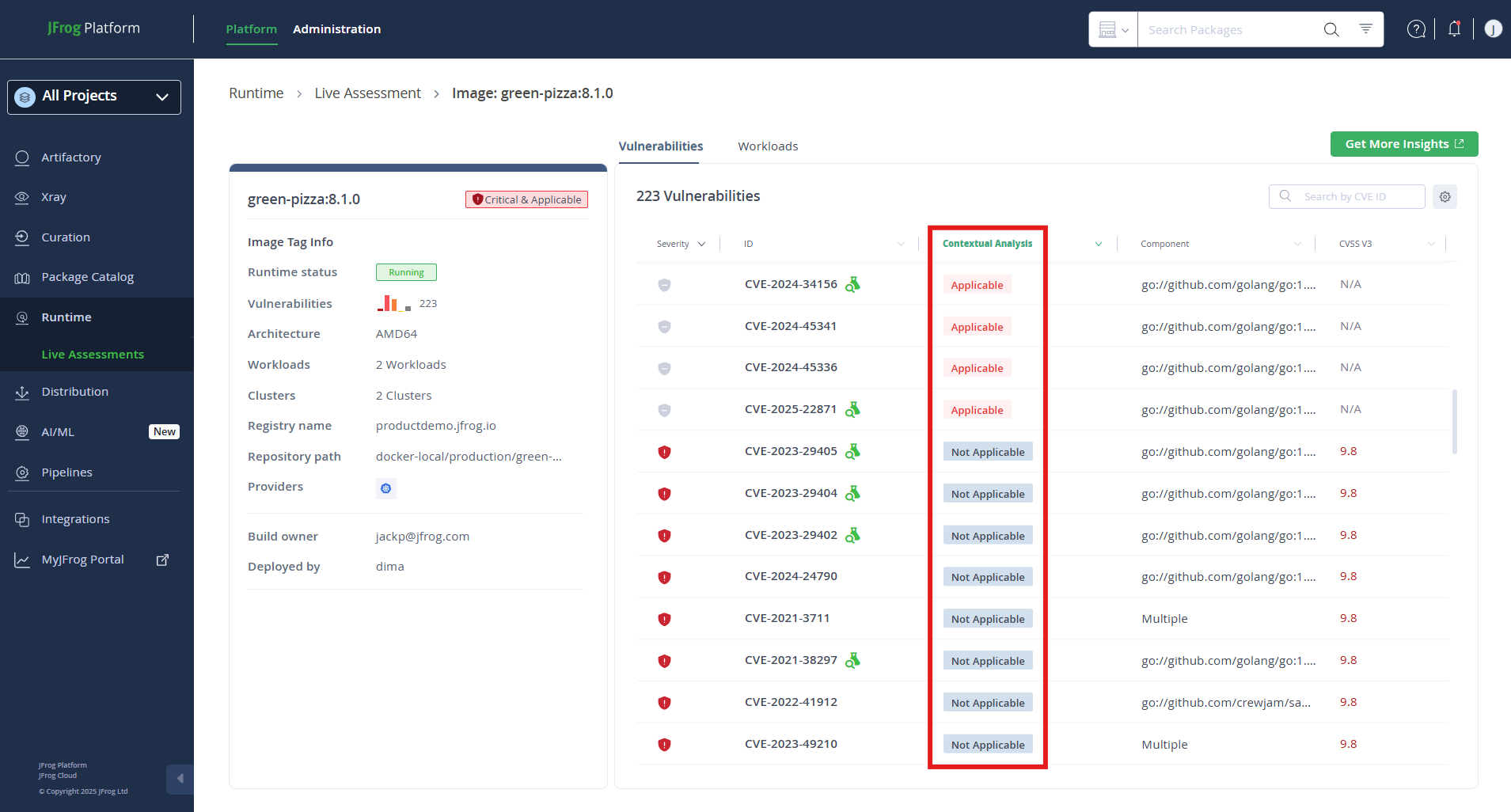Image resolution: width=1511 pixels, height=812 pixels.
Task: Click the help question mark icon
Action: coord(1415,28)
